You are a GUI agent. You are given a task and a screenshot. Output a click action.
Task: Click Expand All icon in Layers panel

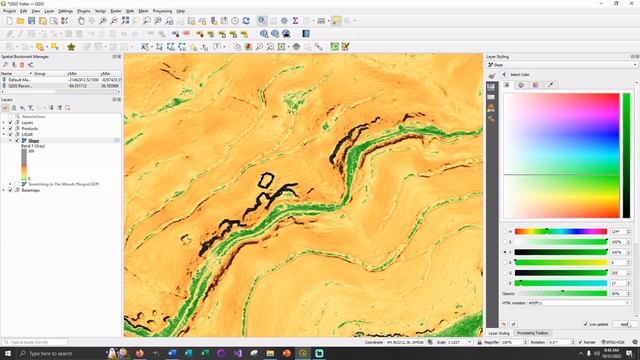click(x=51, y=108)
